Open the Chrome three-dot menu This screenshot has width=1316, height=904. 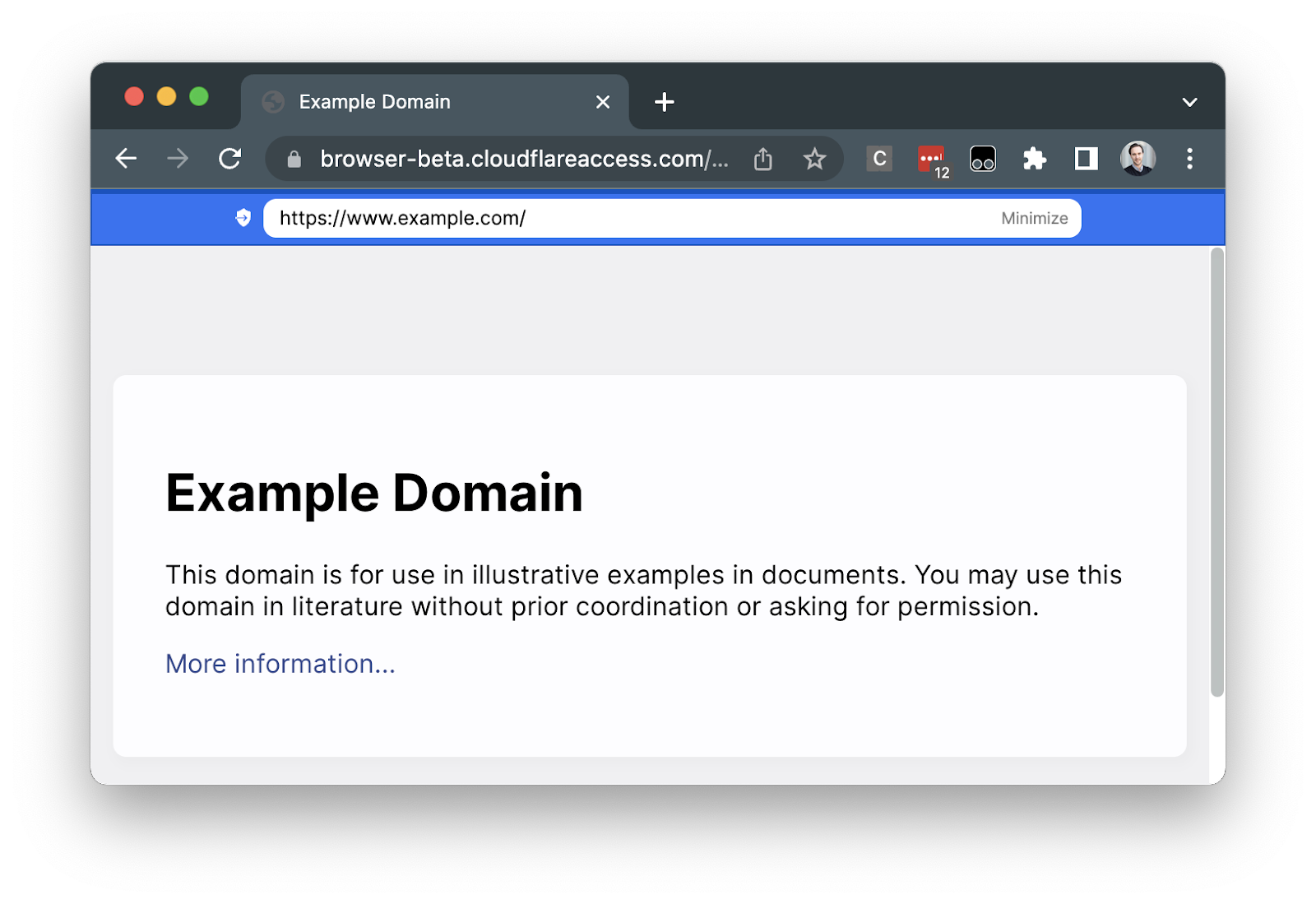1190,159
